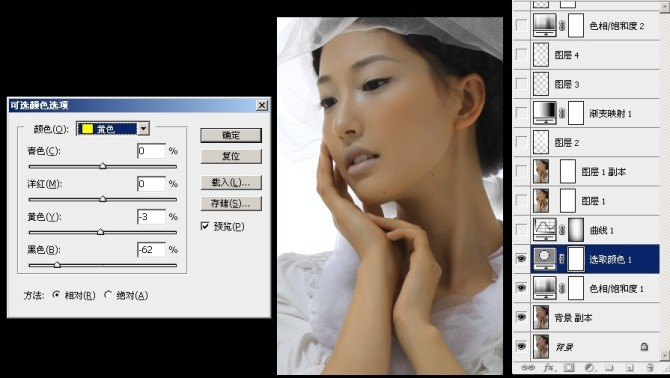Create a new layer with the page icon

(x=629, y=367)
